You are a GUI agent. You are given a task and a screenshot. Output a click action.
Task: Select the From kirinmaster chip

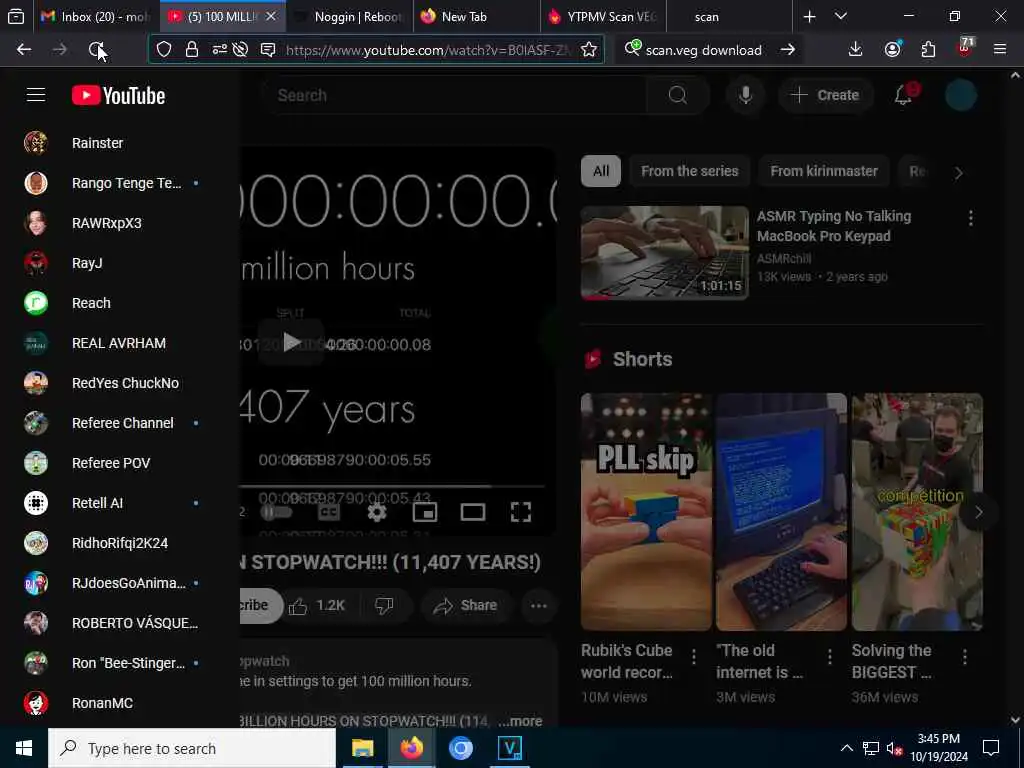[x=824, y=171]
